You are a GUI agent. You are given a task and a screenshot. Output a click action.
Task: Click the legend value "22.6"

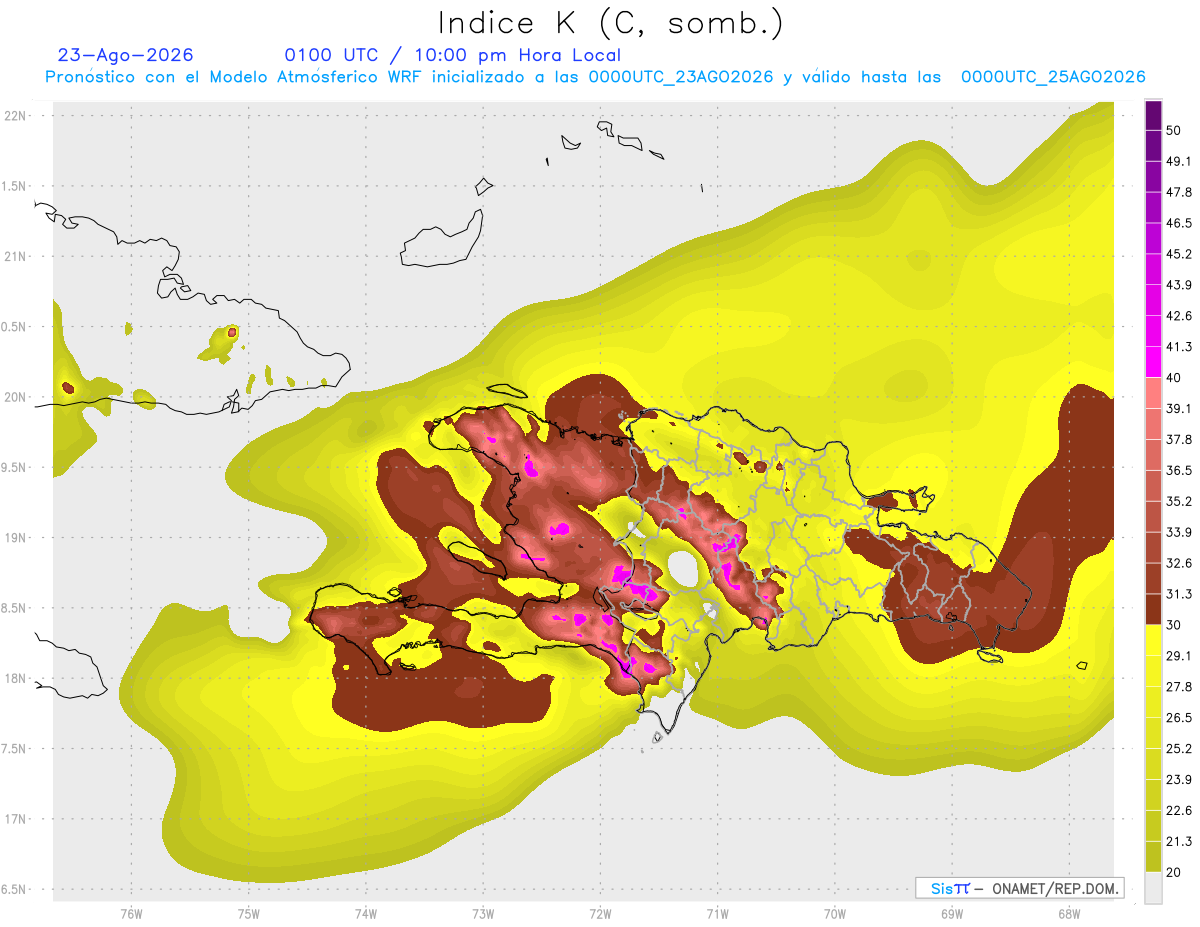[1178, 811]
